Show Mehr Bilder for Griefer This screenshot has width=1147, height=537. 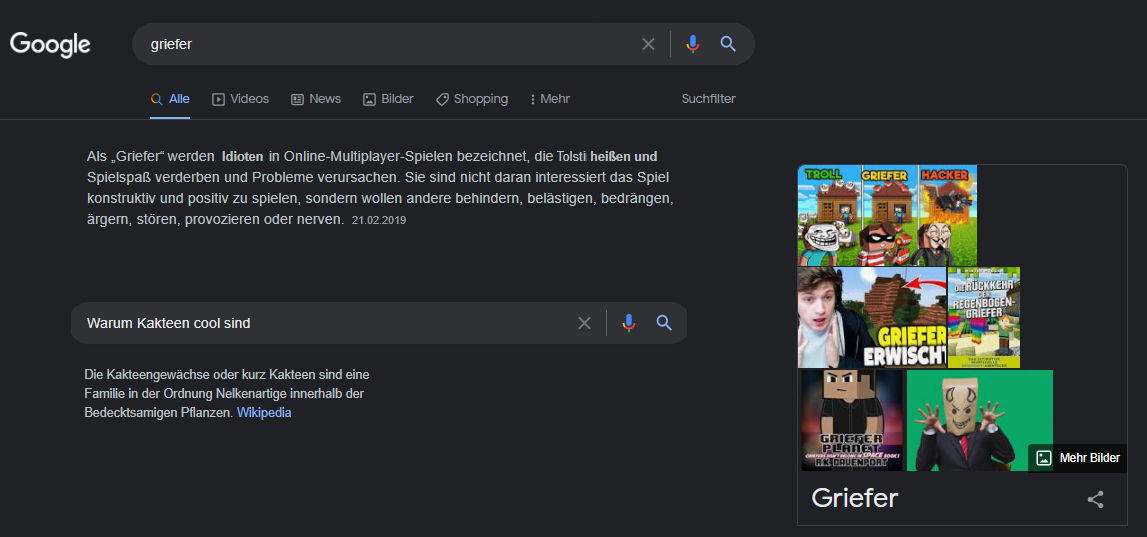1078,458
